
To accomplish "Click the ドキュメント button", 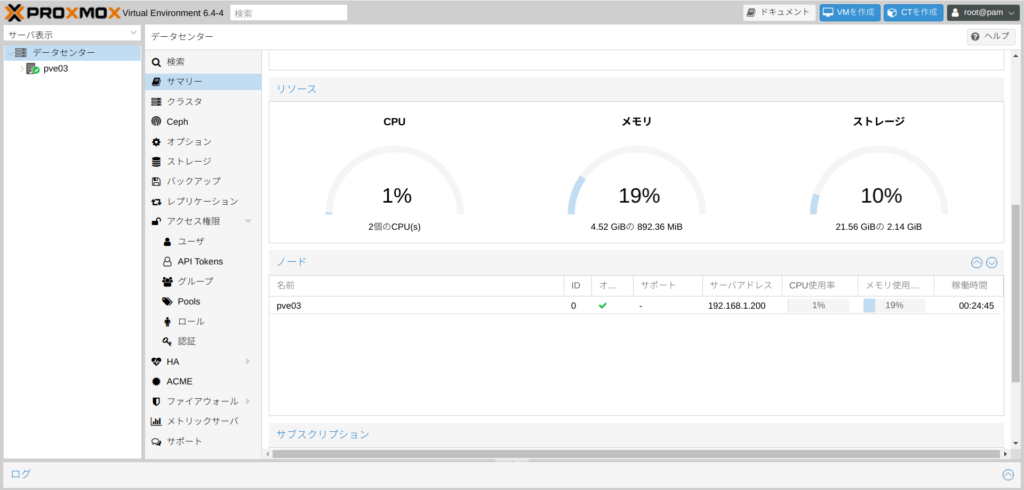I will click(x=779, y=12).
